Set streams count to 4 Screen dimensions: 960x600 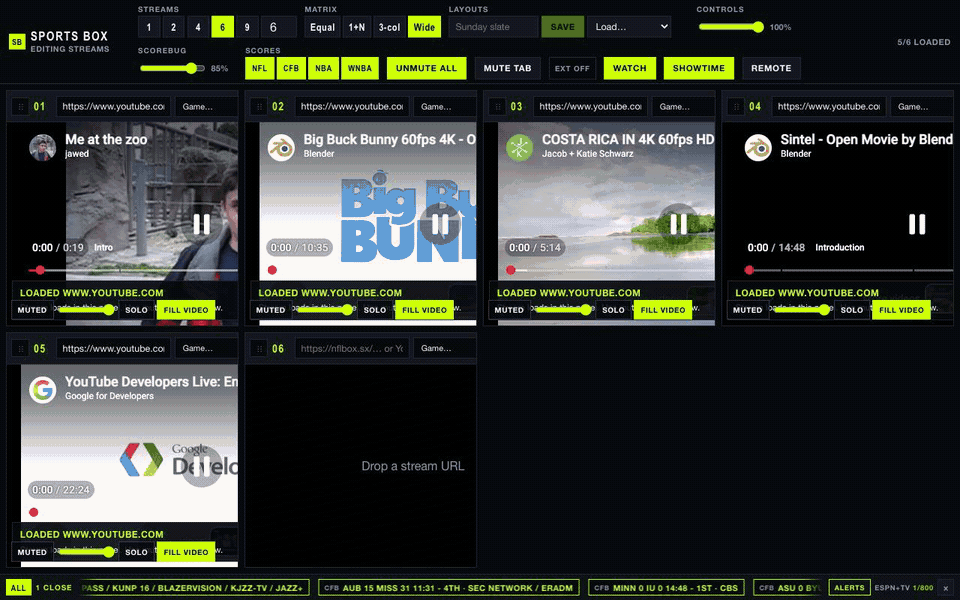click(x=198, y=27)
